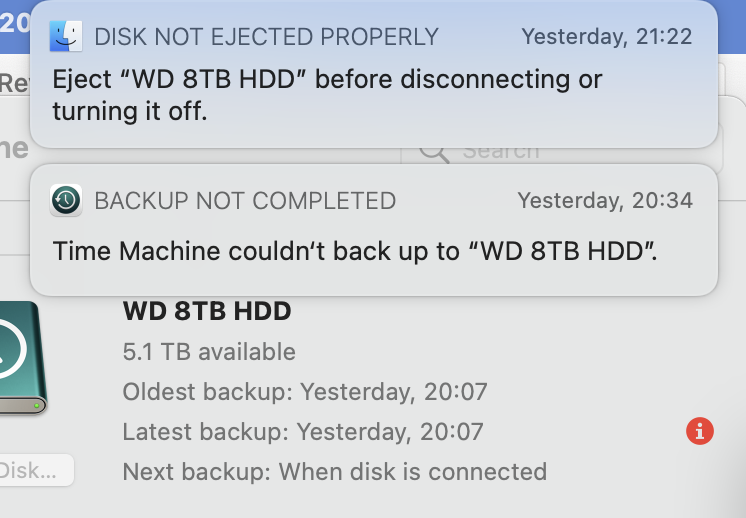
Task: Click the Oldest backup date line
Action: click(304, 391)
